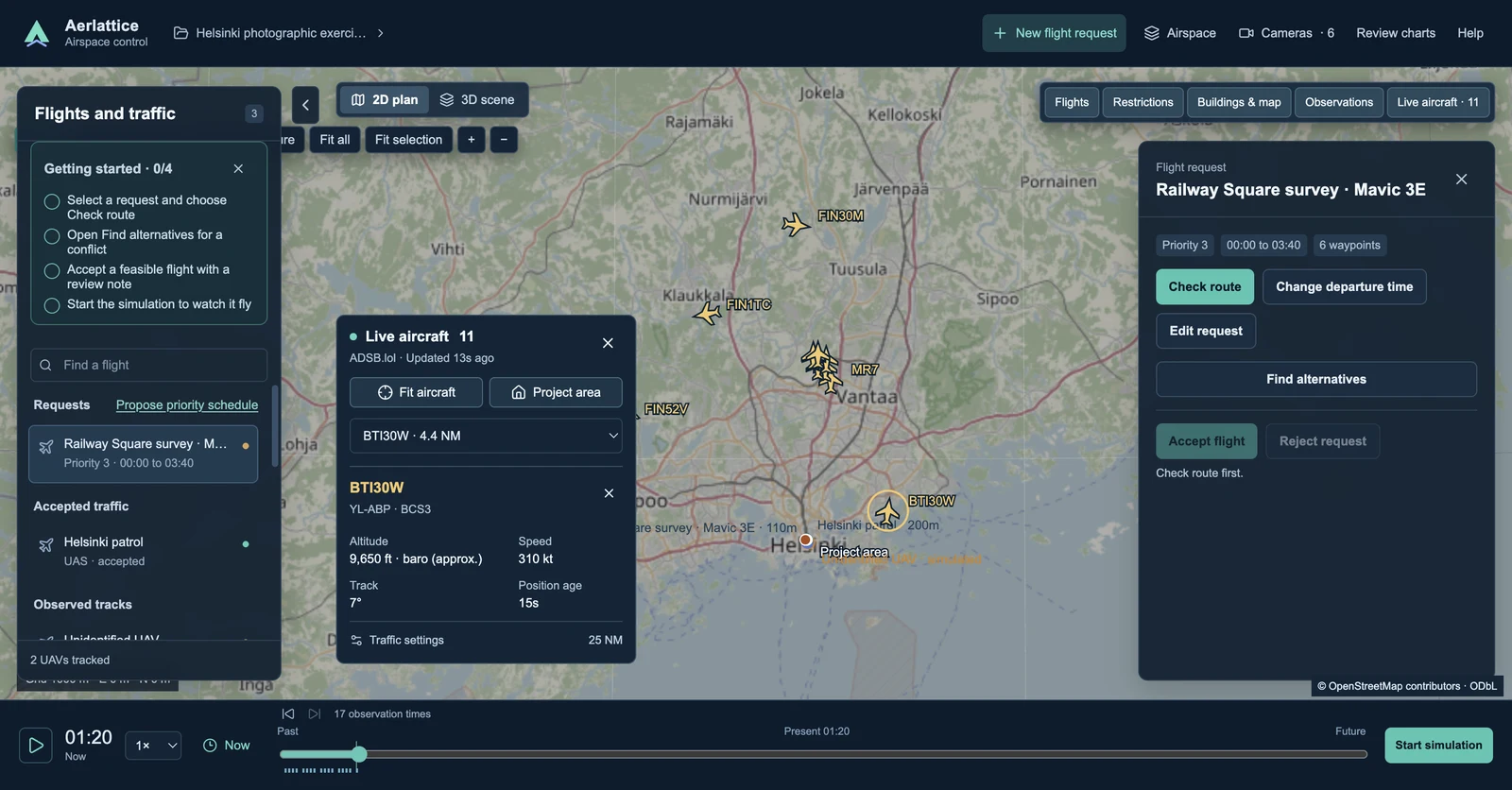Click the Aerlattice logo icon

tap(37, 33)
